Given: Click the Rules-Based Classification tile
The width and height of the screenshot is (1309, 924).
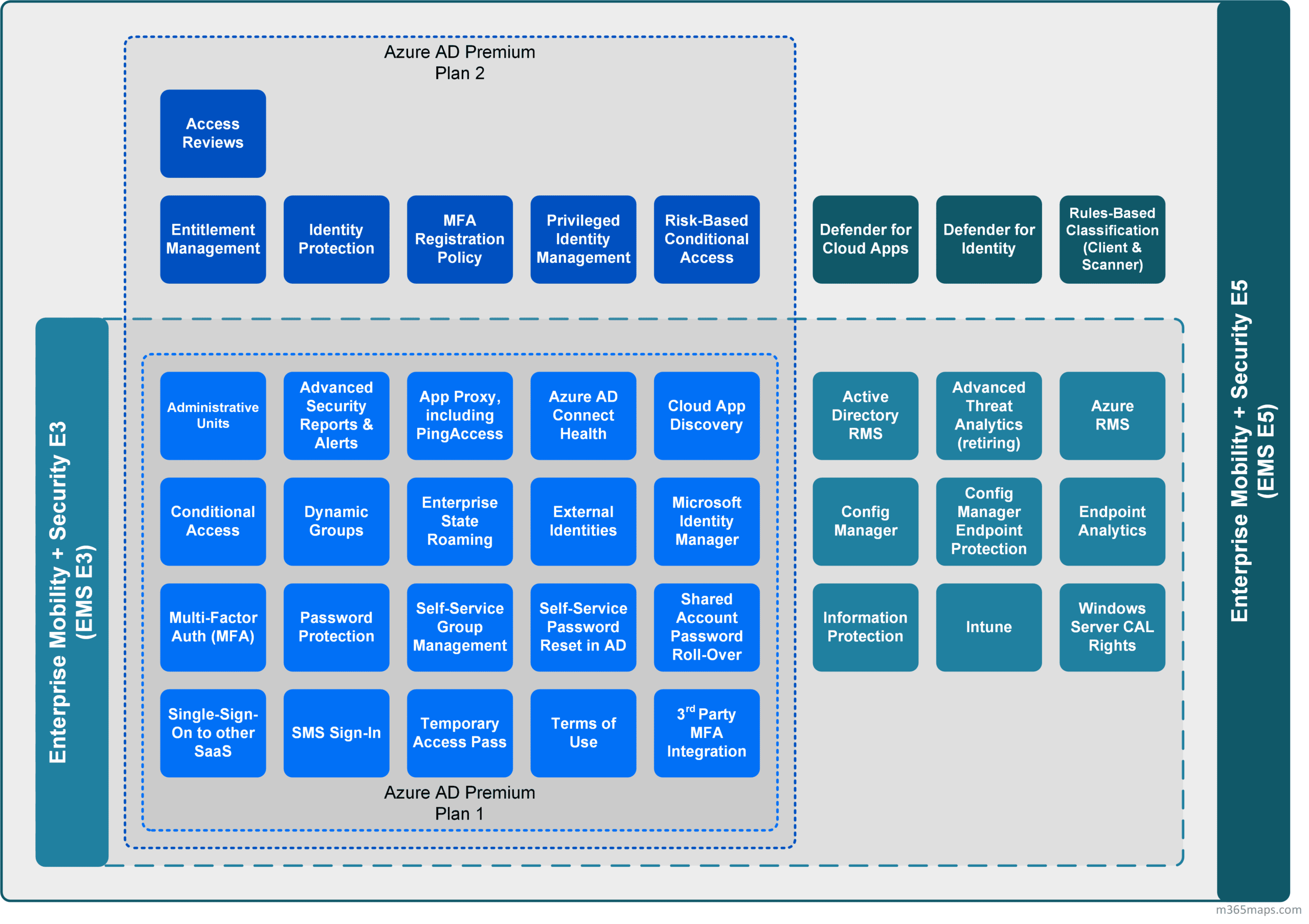Looking at the screenshot, I should 1112,239.
